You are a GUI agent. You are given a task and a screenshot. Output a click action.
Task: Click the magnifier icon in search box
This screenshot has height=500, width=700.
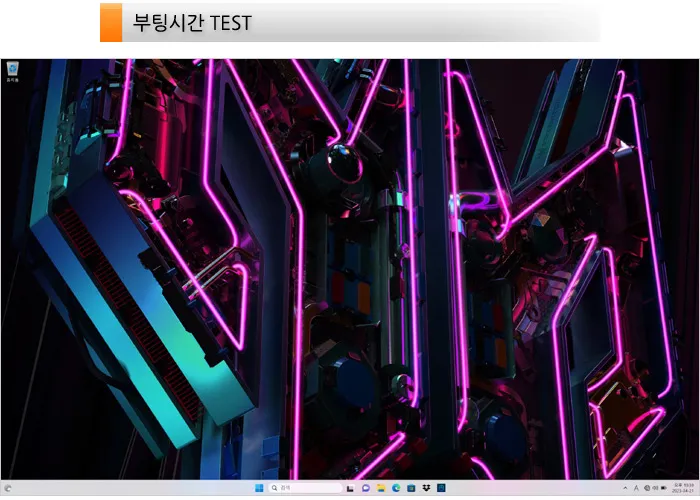point(274,488)
